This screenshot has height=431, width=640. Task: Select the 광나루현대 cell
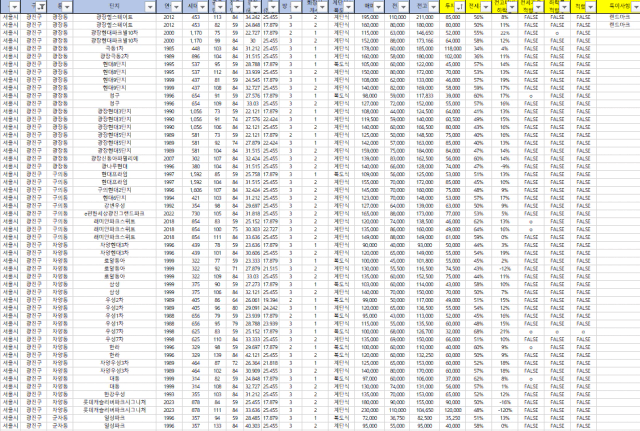tap(115, 167)
